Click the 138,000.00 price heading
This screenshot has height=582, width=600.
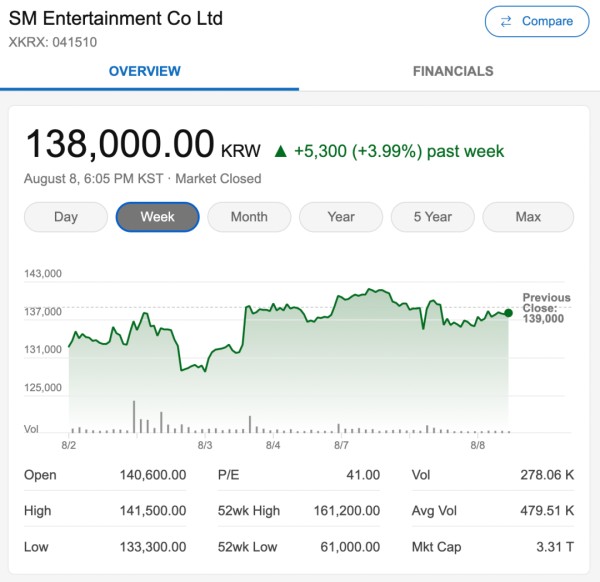120,144
